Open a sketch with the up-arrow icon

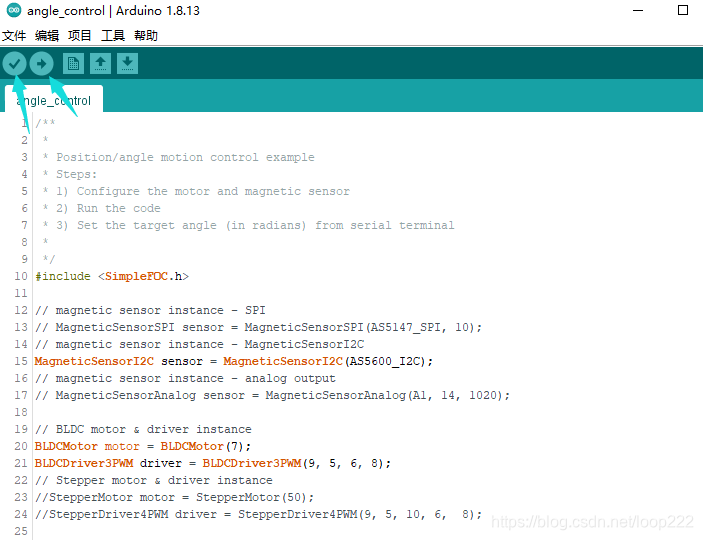tap(100, 64)
